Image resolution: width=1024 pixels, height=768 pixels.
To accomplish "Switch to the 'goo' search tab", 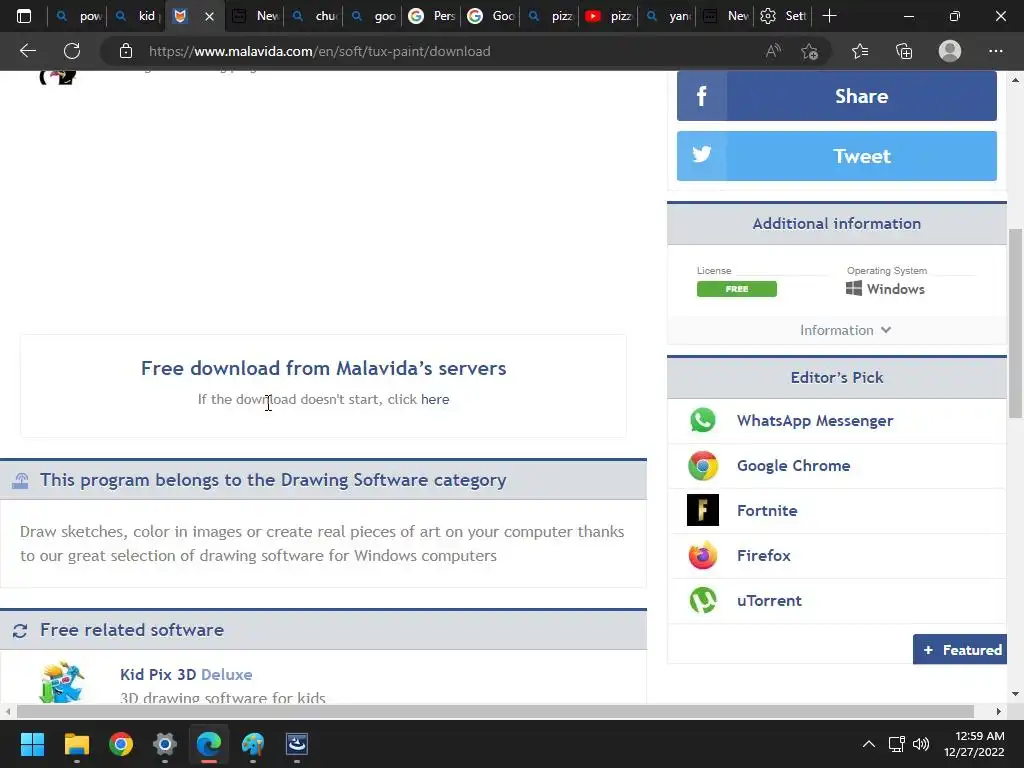I will 372,16.
